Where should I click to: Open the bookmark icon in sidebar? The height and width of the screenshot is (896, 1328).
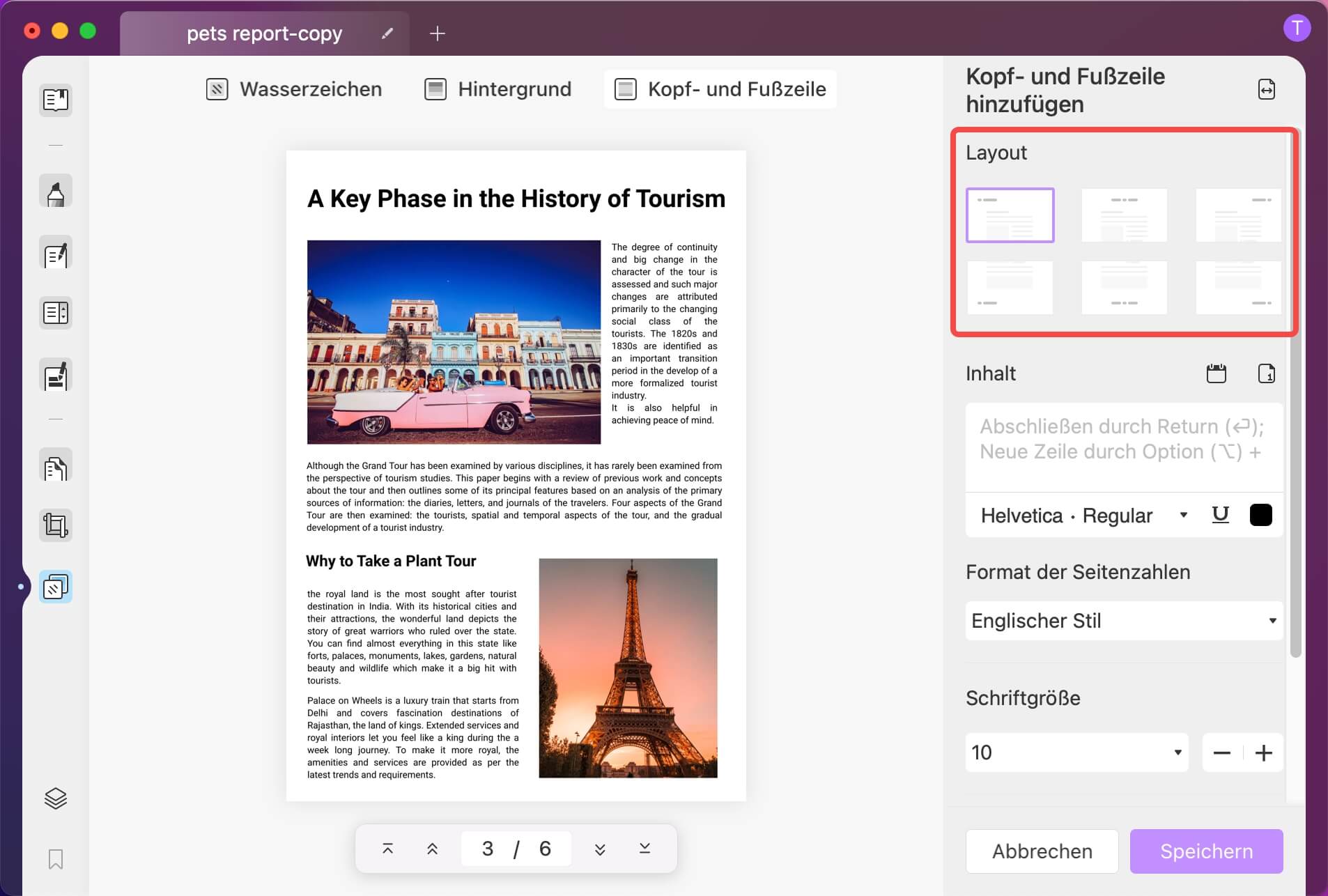[x=56, y=859]
